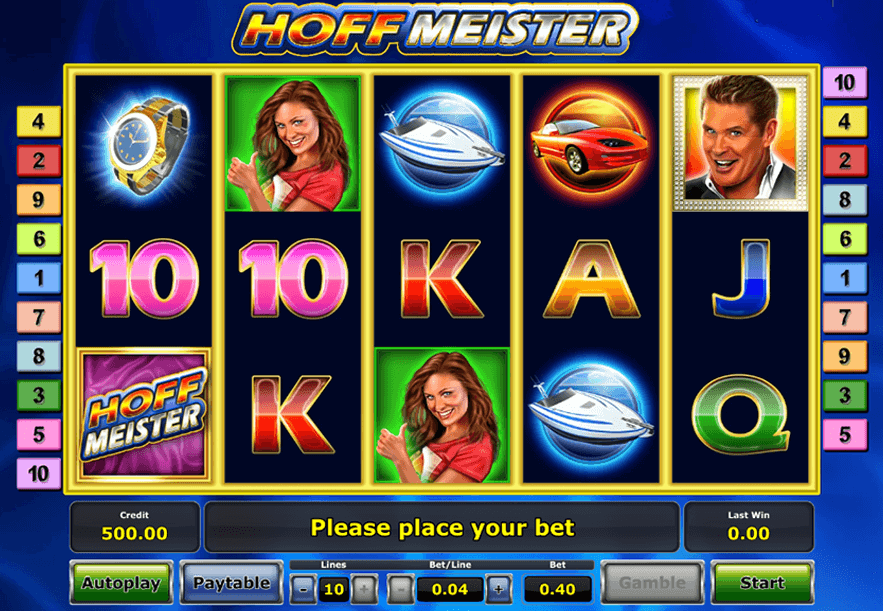Enable Autoplay mode
The height and width of the screenshot is (611, 883).
121,582
